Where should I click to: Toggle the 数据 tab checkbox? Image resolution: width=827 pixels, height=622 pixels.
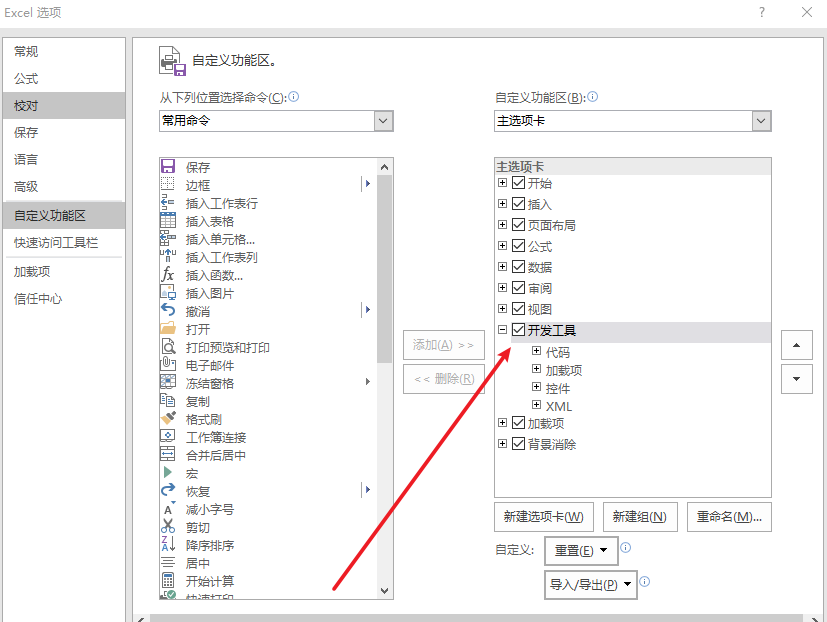(518, 266)
